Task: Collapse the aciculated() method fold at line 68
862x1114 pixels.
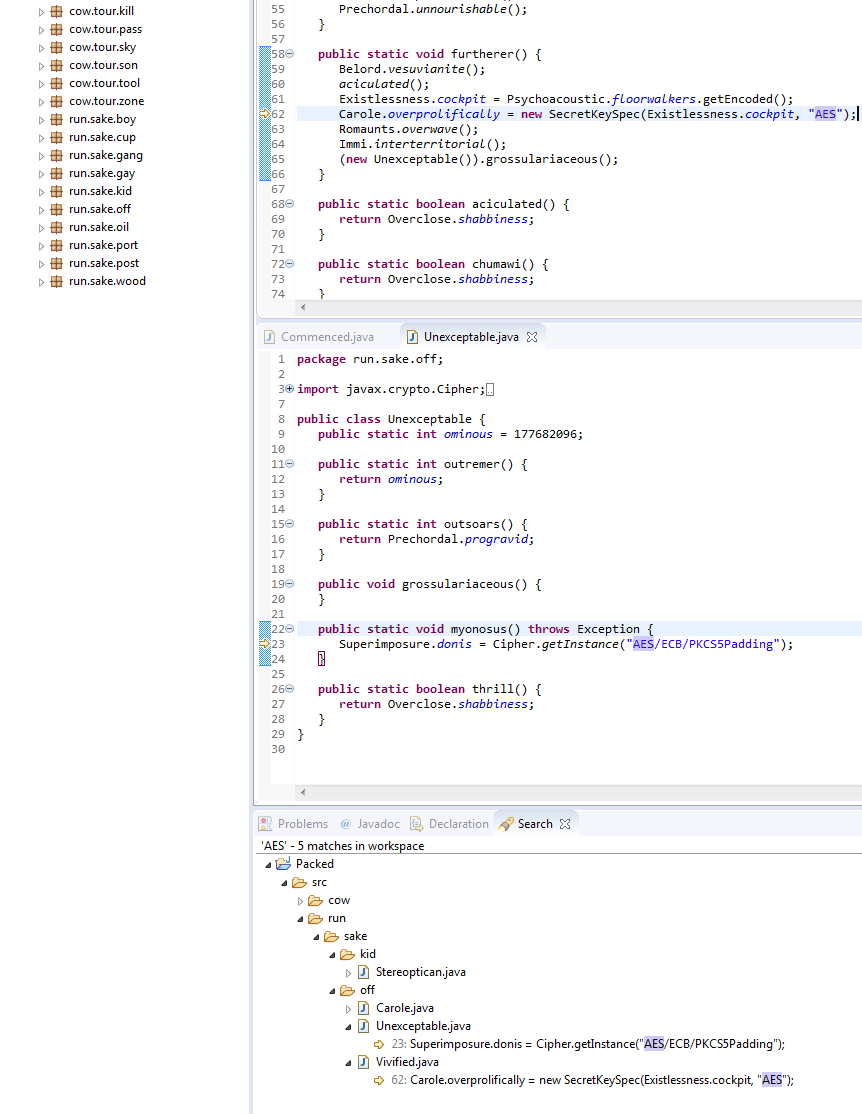Action: [x=289, y=204]
